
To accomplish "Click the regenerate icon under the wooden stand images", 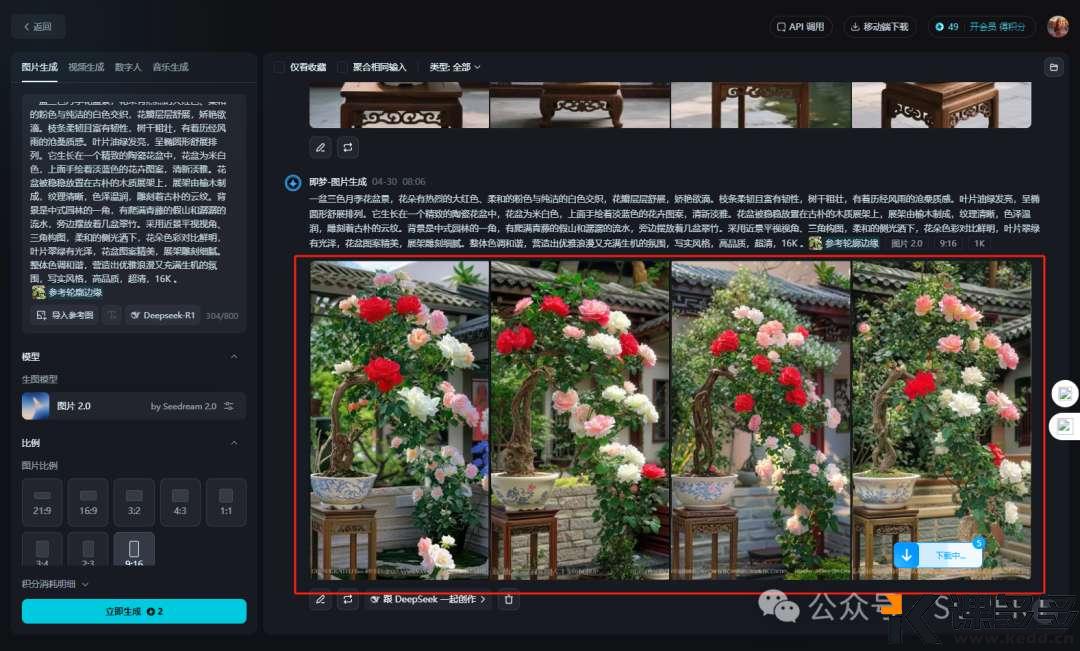I will coord(348,147).
